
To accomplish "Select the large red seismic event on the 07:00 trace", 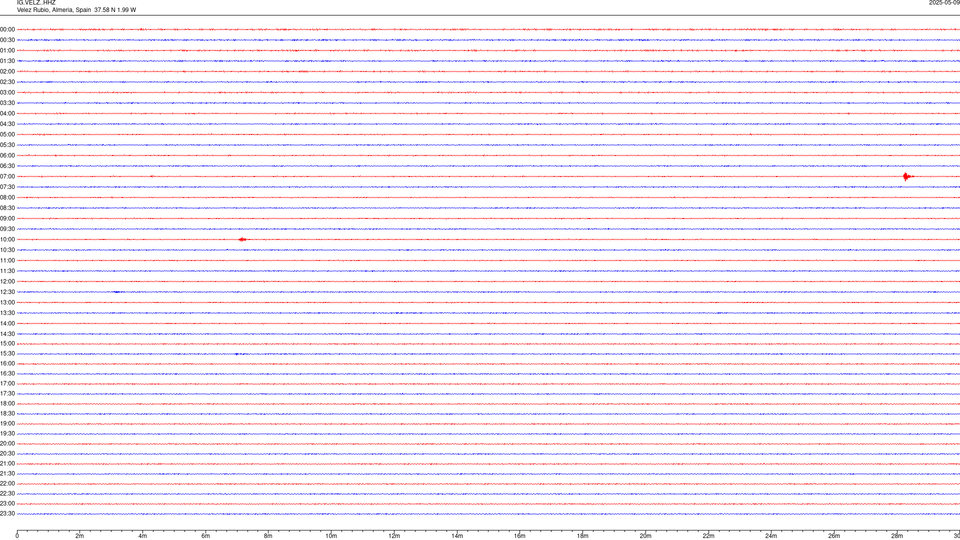I will pos(908,177).
